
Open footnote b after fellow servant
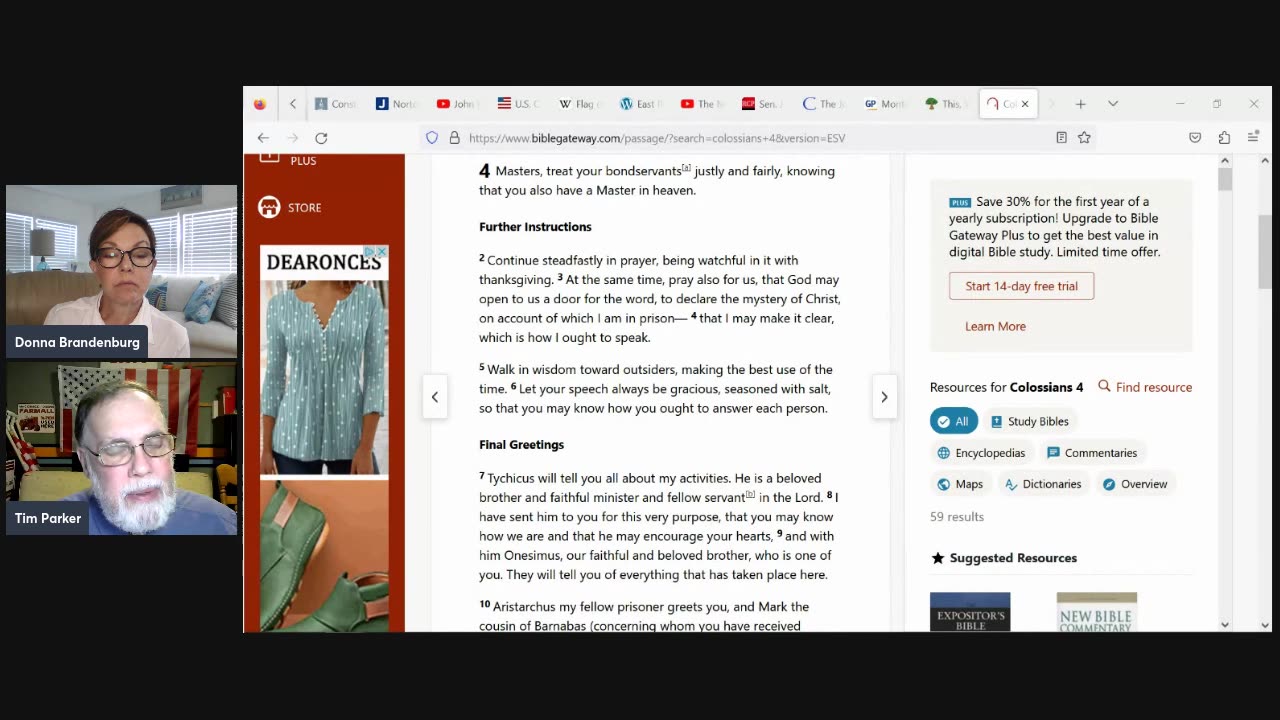[750, 494]
